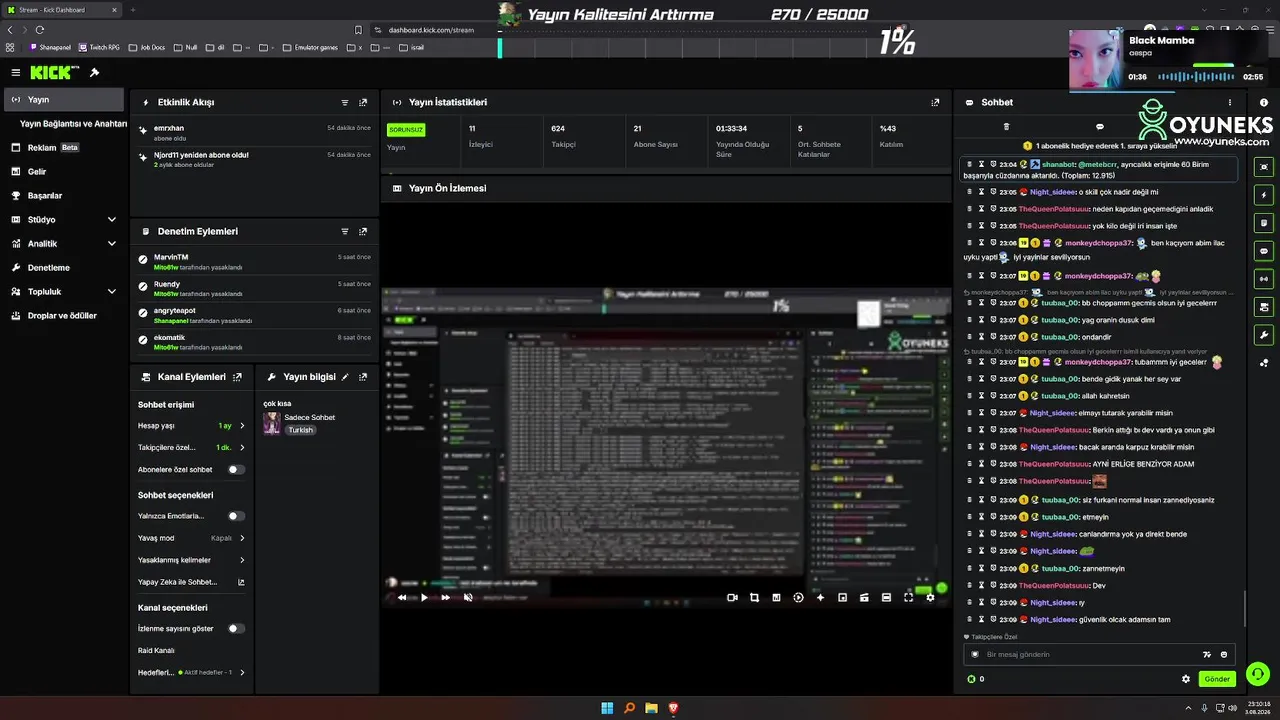
Task: Toggle Abonelere özel sohbet switch
Action: coord(235,469)
